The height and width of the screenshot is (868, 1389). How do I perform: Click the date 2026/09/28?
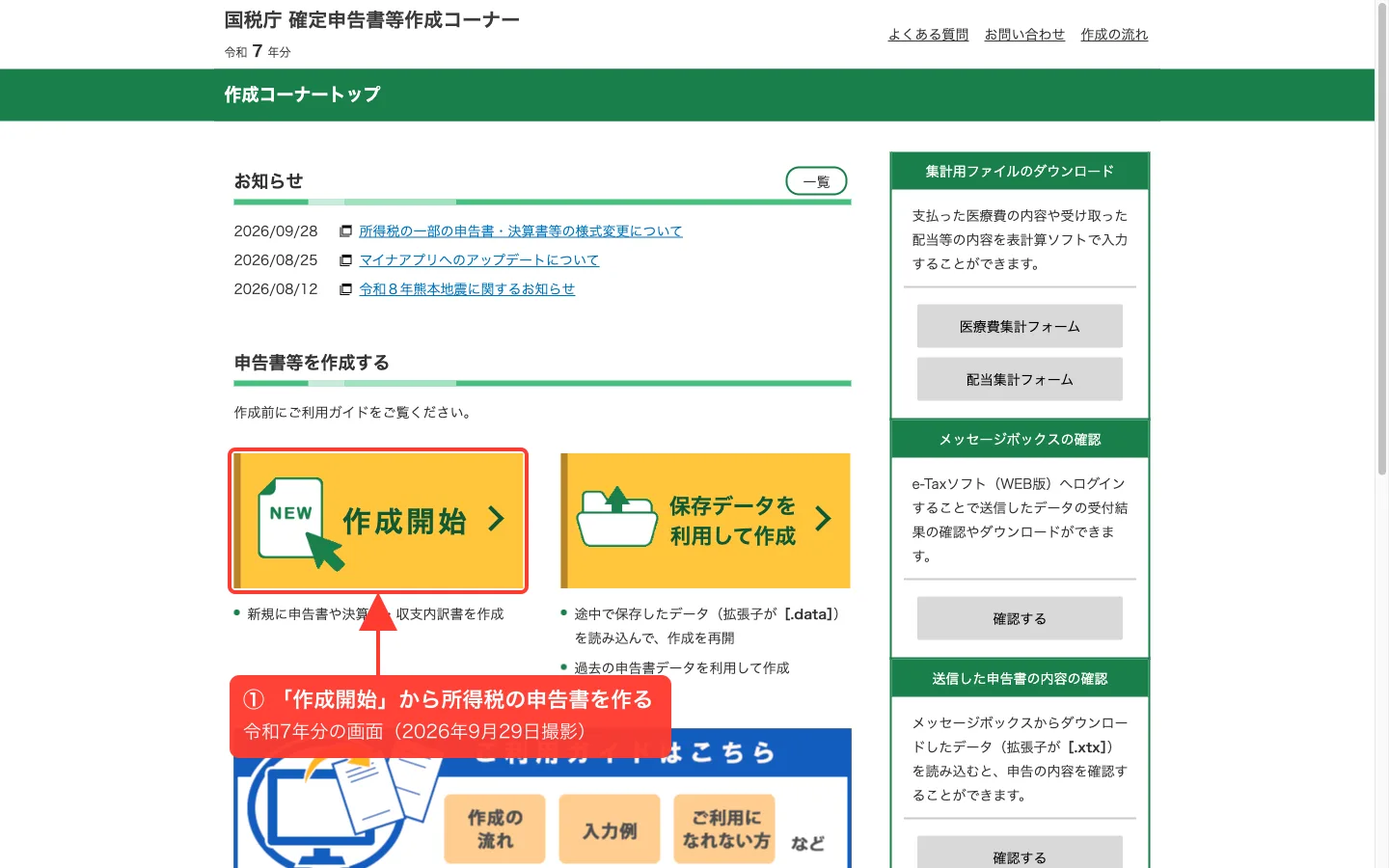tap(276, 231)
